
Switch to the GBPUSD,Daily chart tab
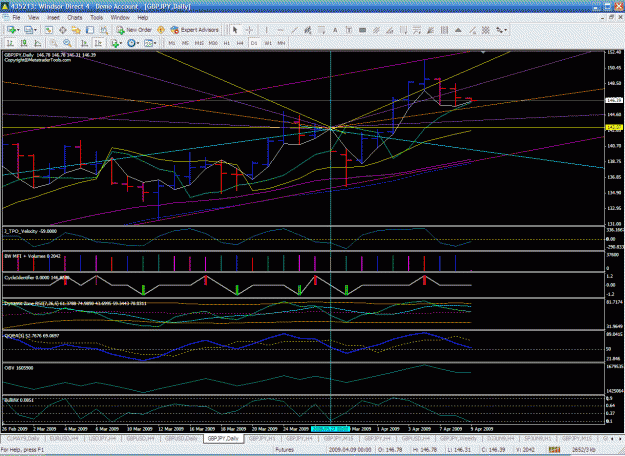181,438
